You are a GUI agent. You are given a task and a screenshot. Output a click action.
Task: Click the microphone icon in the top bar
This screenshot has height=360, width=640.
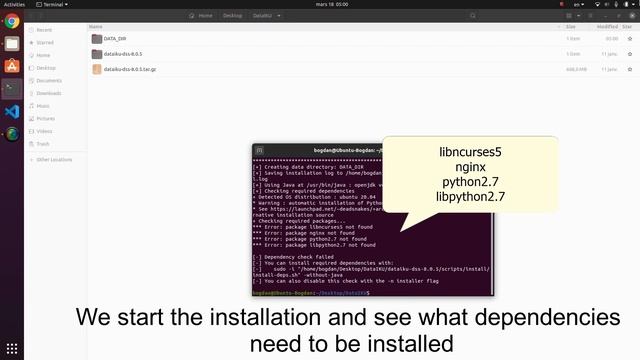click(616, 4)
